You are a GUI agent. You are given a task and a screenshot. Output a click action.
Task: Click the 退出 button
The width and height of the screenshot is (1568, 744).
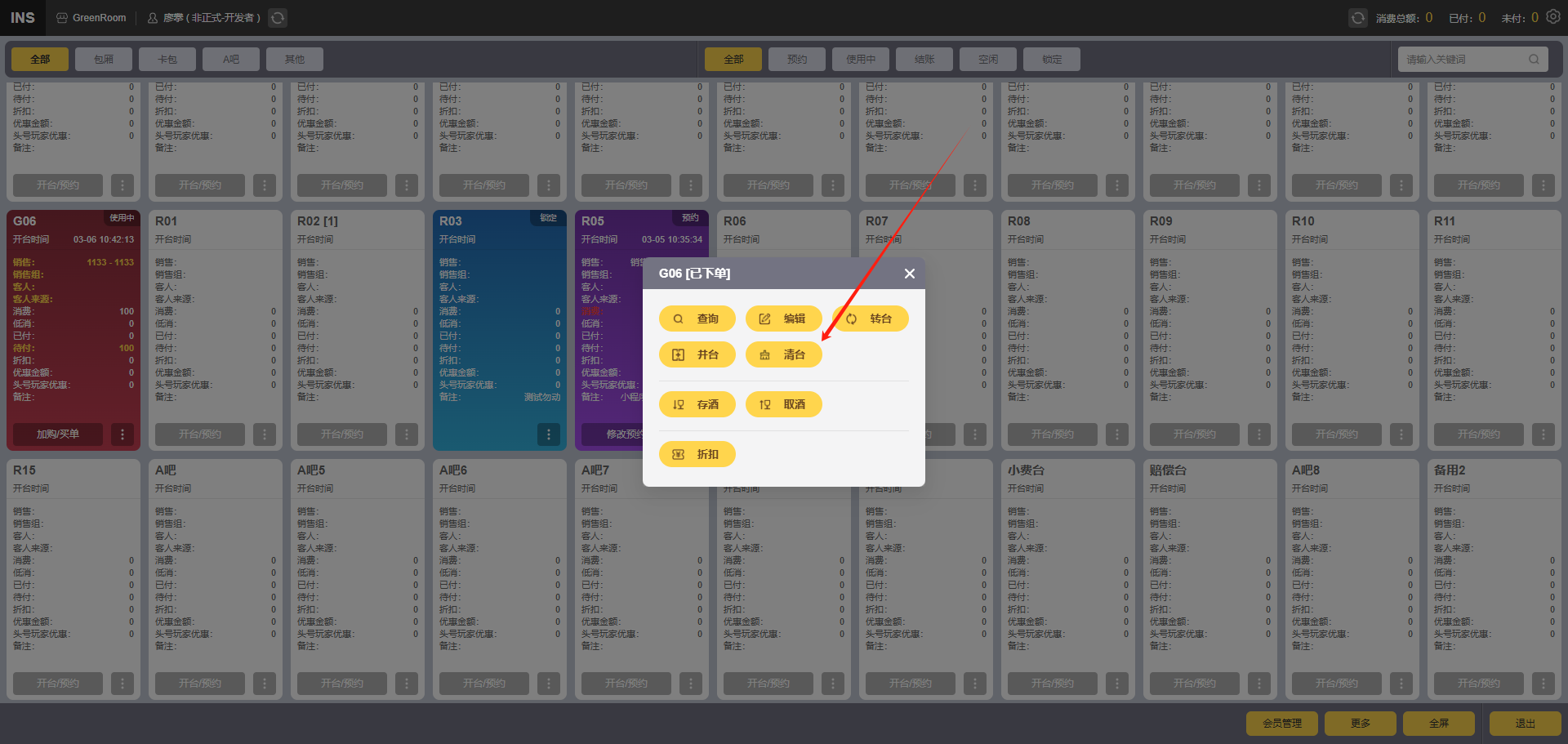[1526, 724]
